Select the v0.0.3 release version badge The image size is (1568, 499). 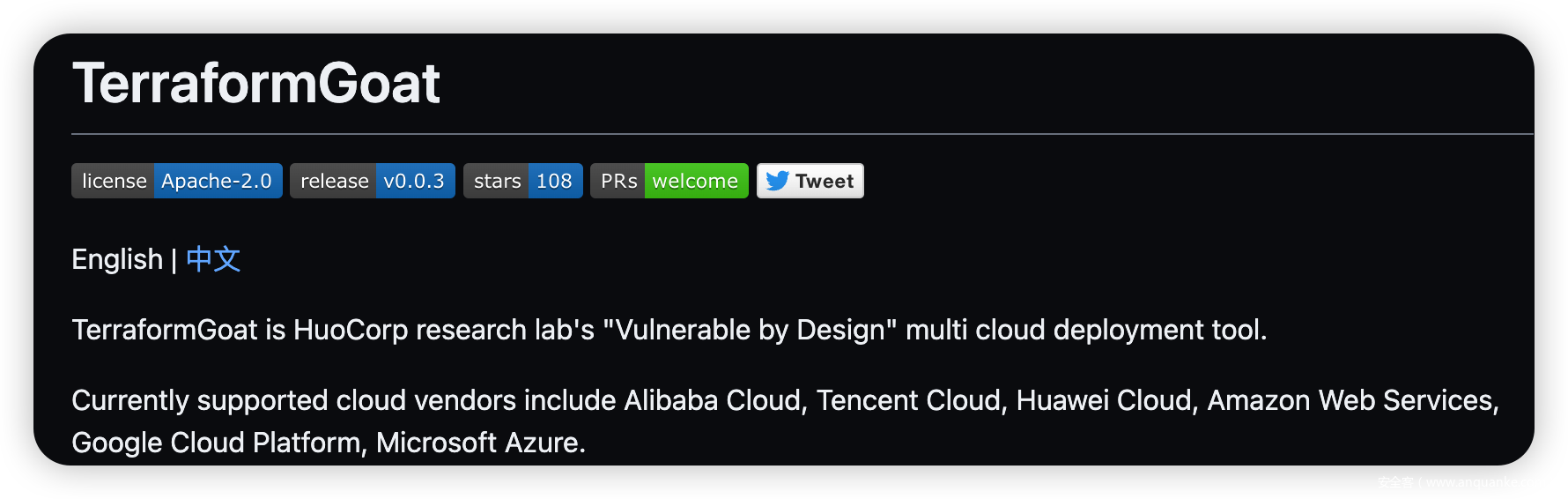(414, 181)
